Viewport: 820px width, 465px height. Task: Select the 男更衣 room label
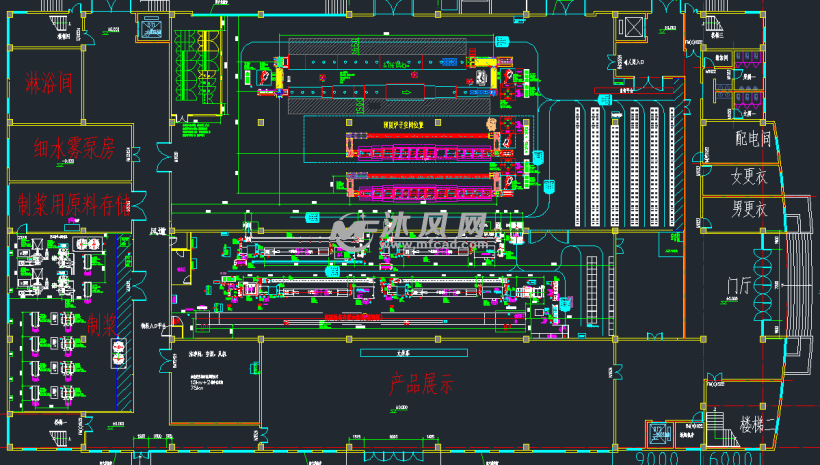point(748,211)
